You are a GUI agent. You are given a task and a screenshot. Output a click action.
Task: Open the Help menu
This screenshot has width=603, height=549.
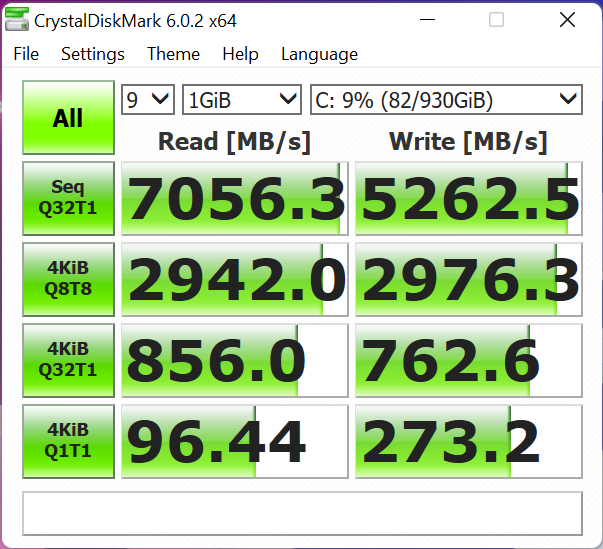240,54
